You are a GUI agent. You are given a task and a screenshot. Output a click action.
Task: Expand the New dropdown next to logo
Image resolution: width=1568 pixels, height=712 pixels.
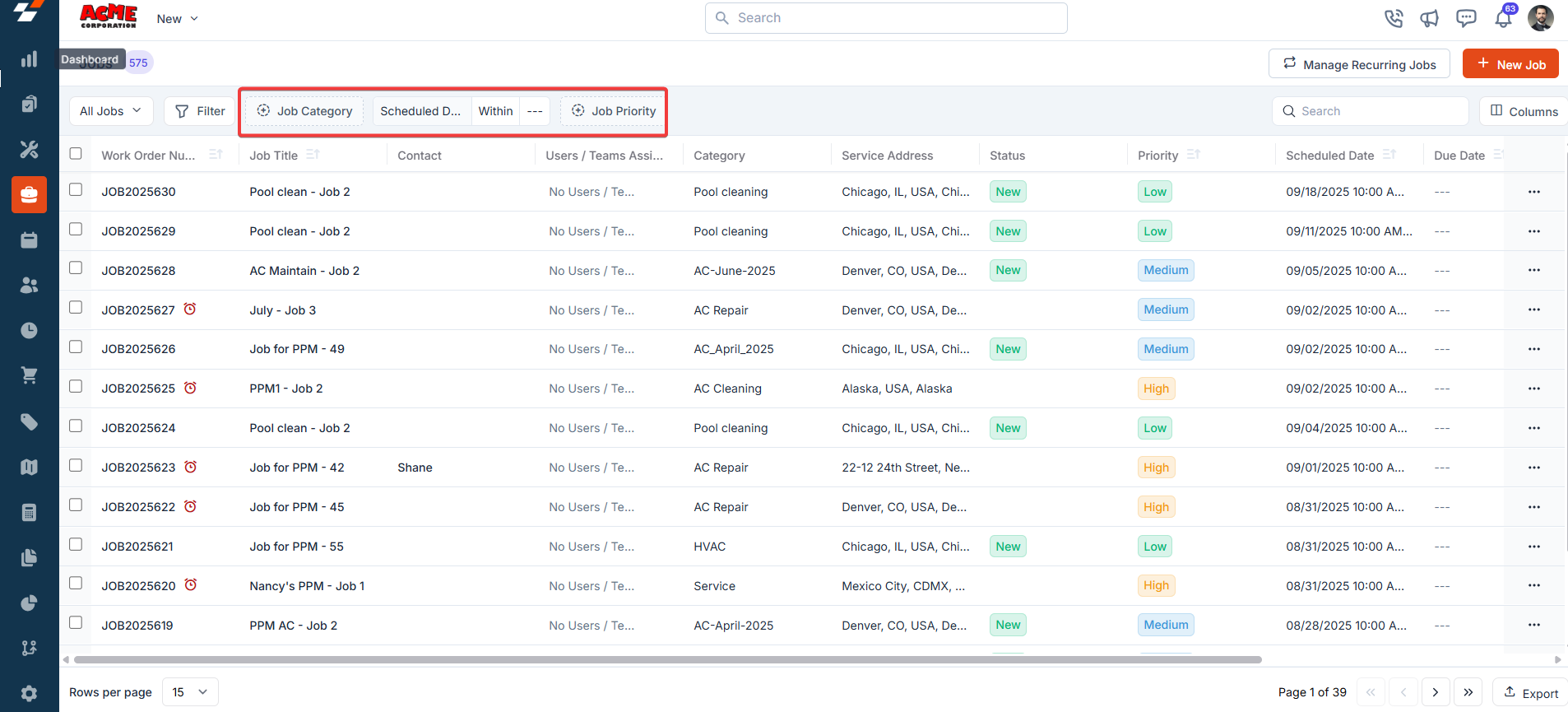pyautogui.click(x=177, y=19)
